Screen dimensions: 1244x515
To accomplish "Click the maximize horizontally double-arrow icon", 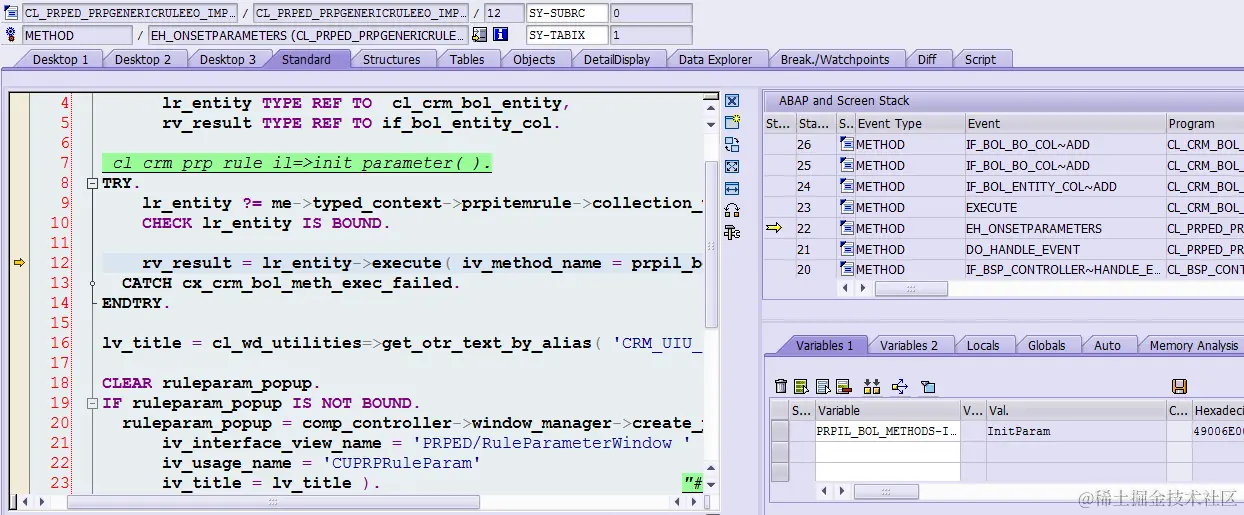I will (x=732, y=188).
